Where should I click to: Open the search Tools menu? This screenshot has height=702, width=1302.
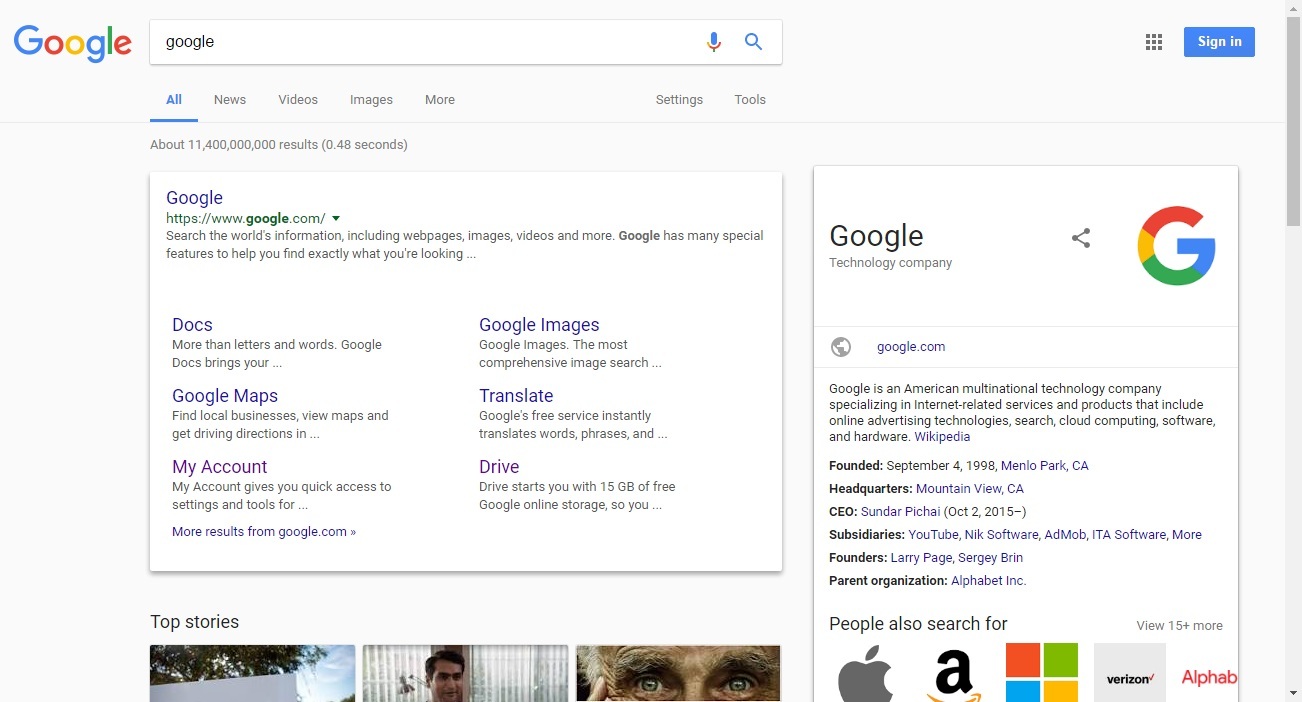pyautogui.click(x=750, y=100)
